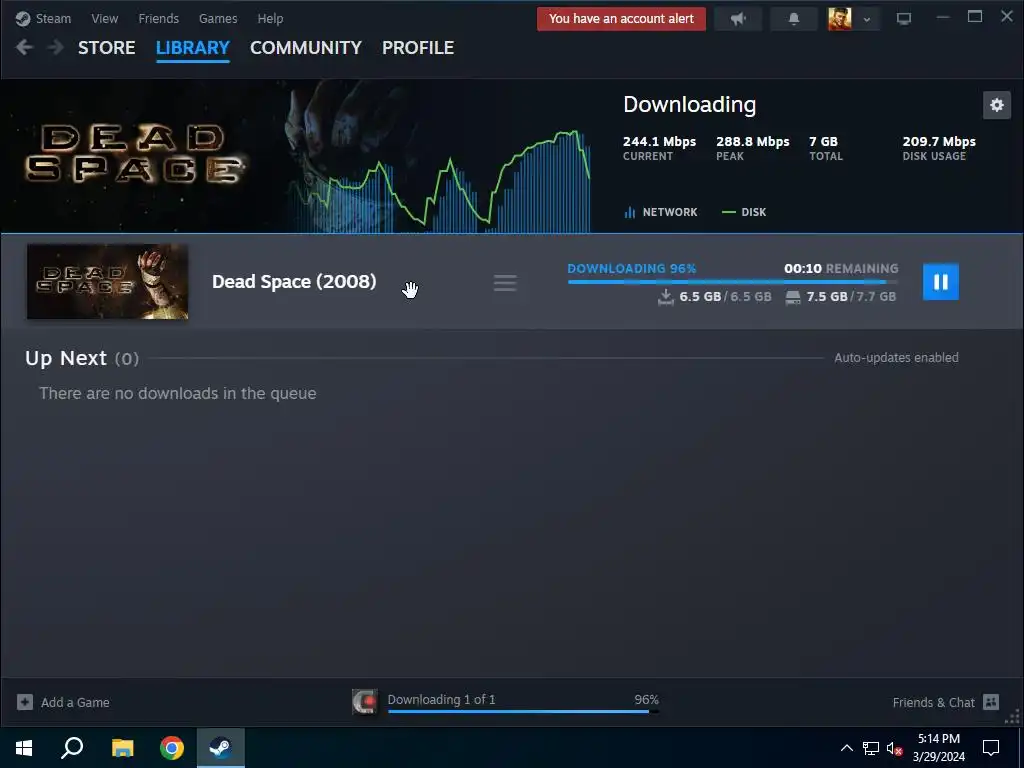Click the profile avatar picture
The height and width of the screenshot is (768, 1024).
click(x=840, y=19)
